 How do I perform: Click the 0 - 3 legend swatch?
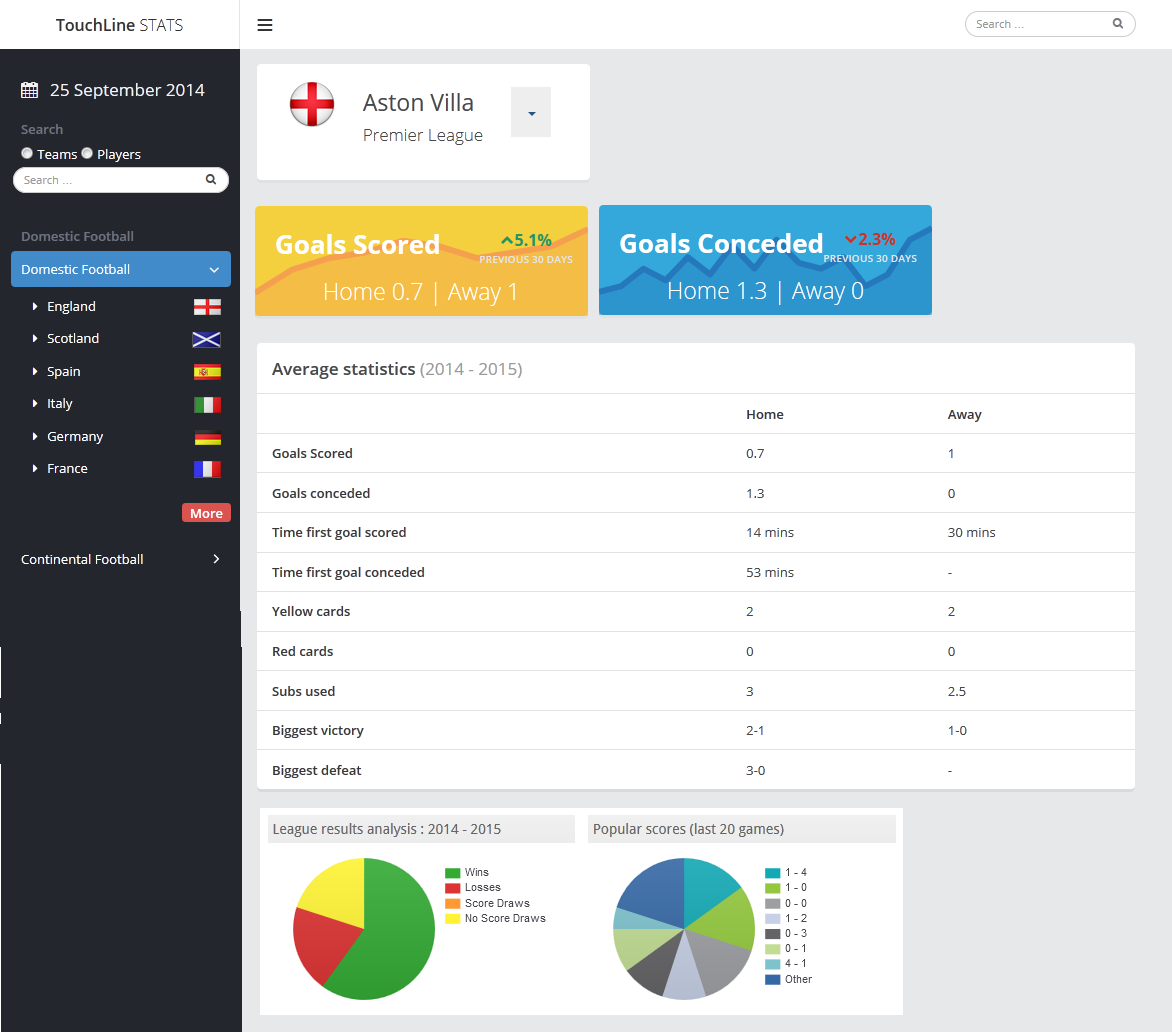click(x=773, y=933)
